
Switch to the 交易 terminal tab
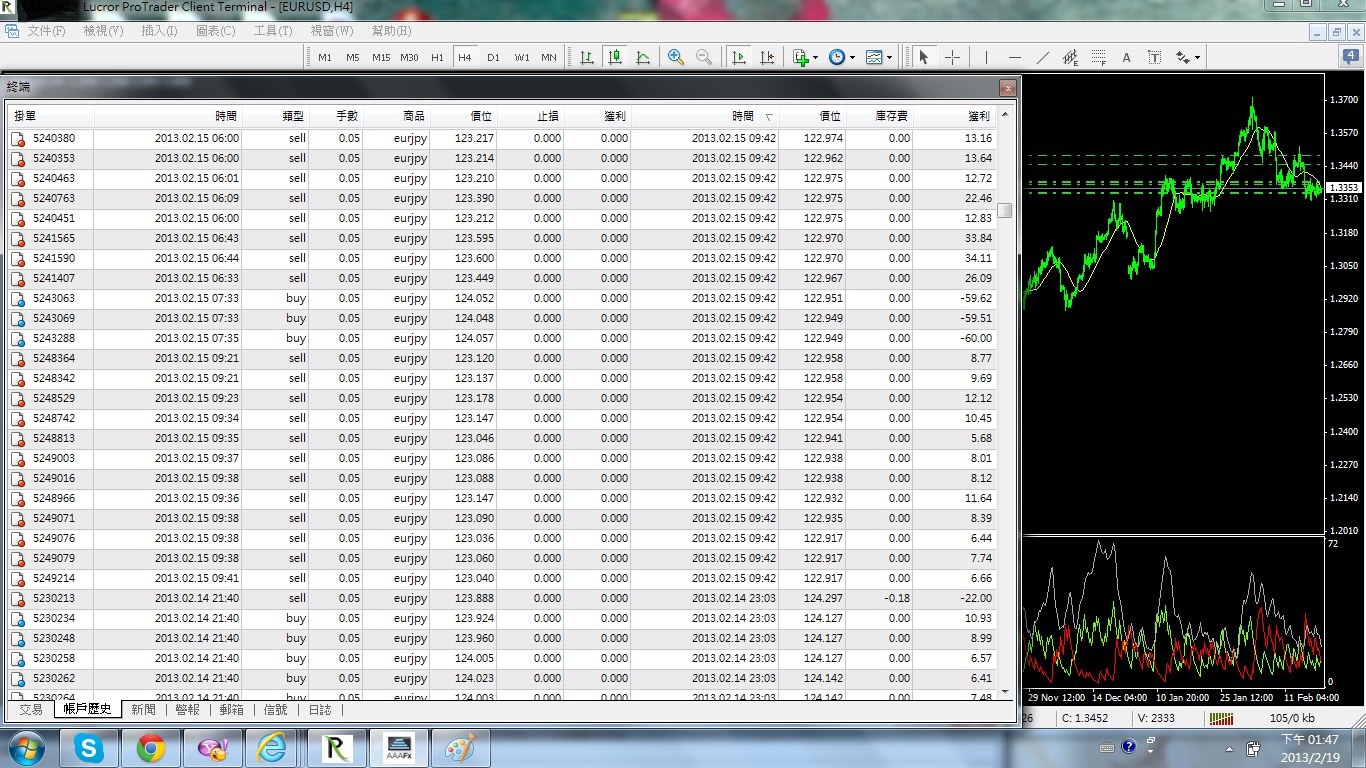[31, 709]
